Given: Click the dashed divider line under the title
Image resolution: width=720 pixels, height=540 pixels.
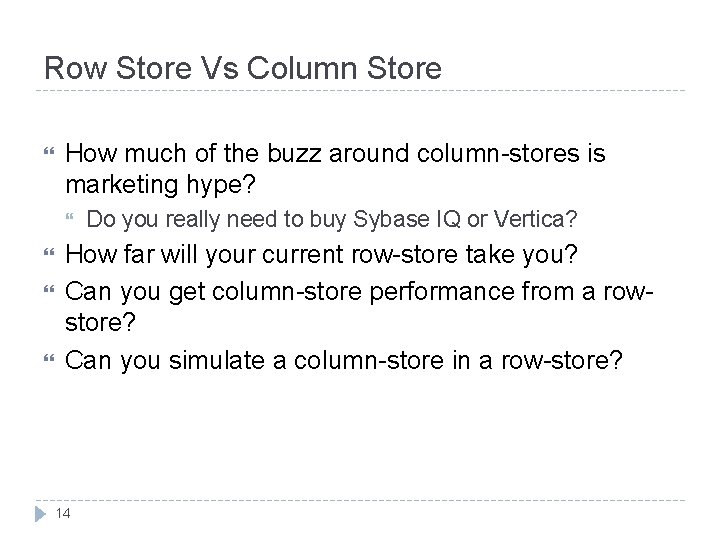Looking at the screenshot, I should [x=360, y=92].
